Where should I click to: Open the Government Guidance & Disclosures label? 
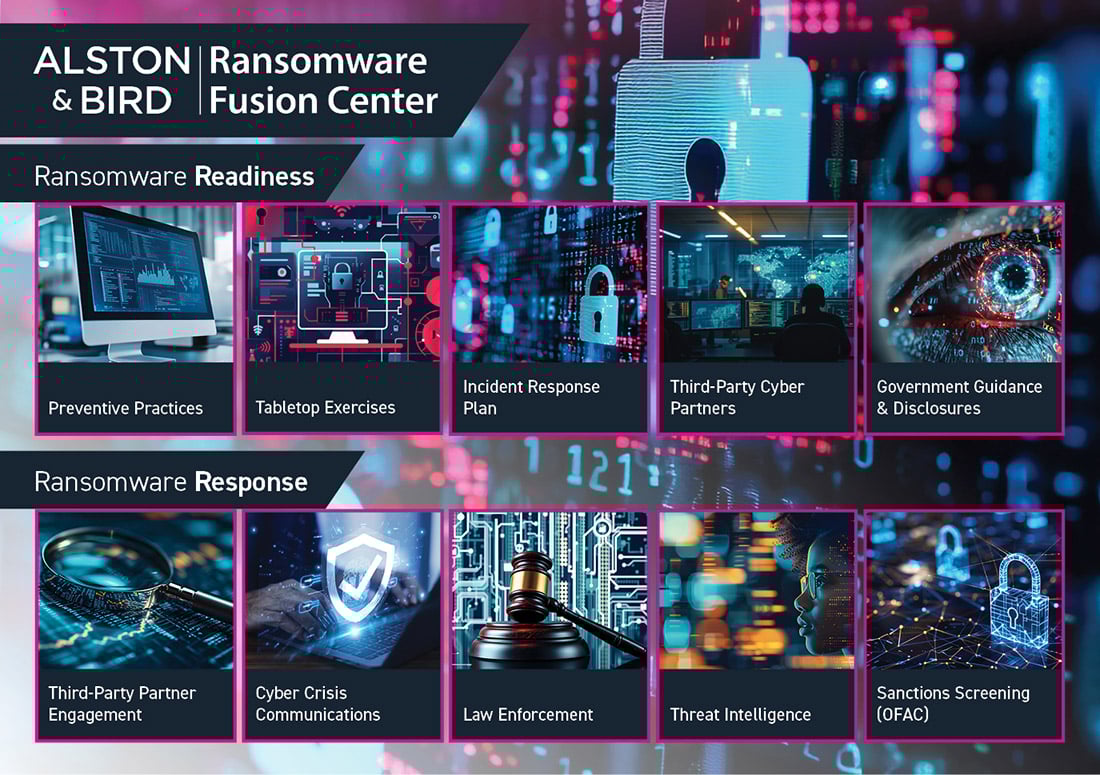click(x=958, y=397)
